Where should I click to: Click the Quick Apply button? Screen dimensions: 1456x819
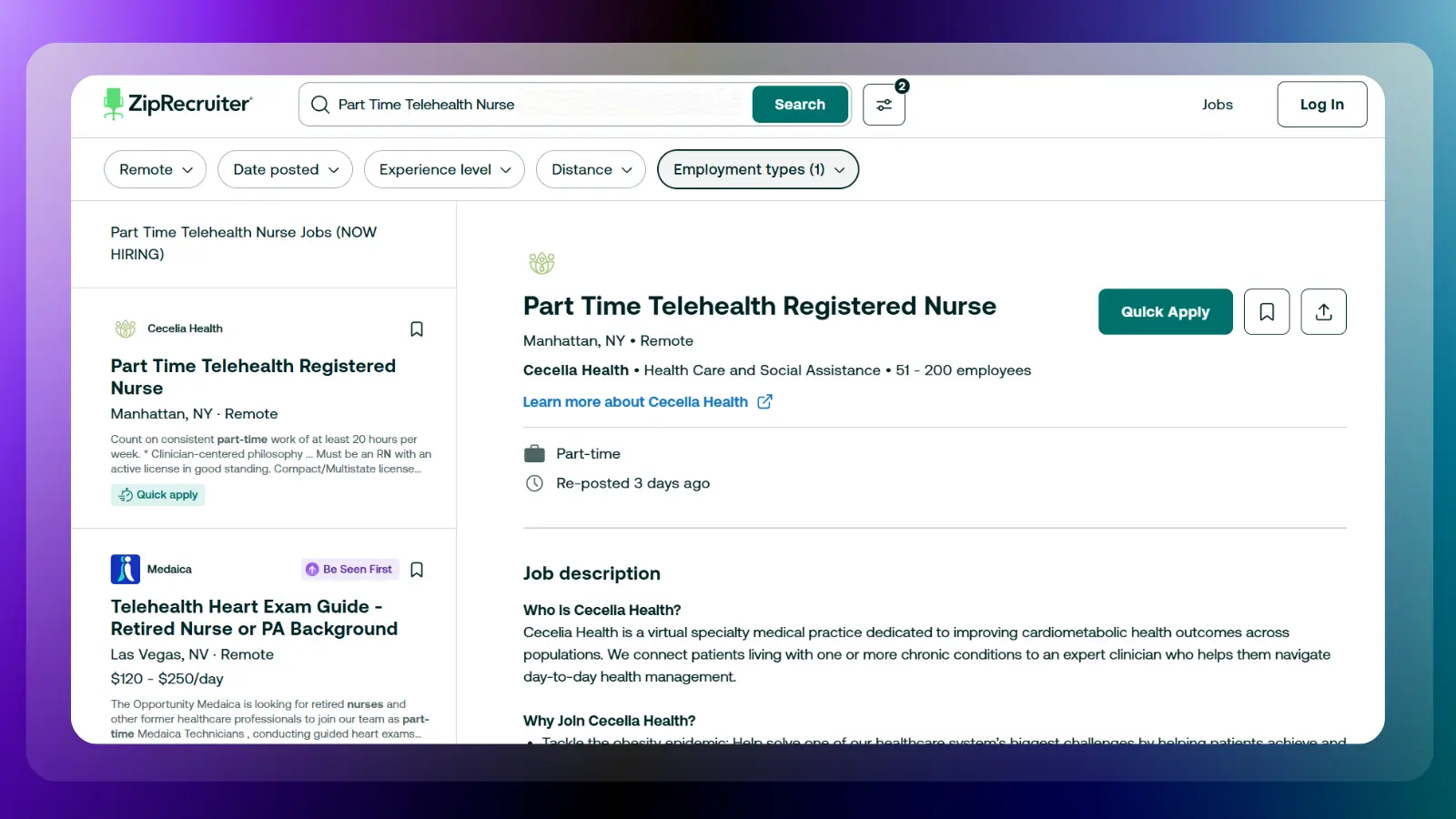(1166, 312)
